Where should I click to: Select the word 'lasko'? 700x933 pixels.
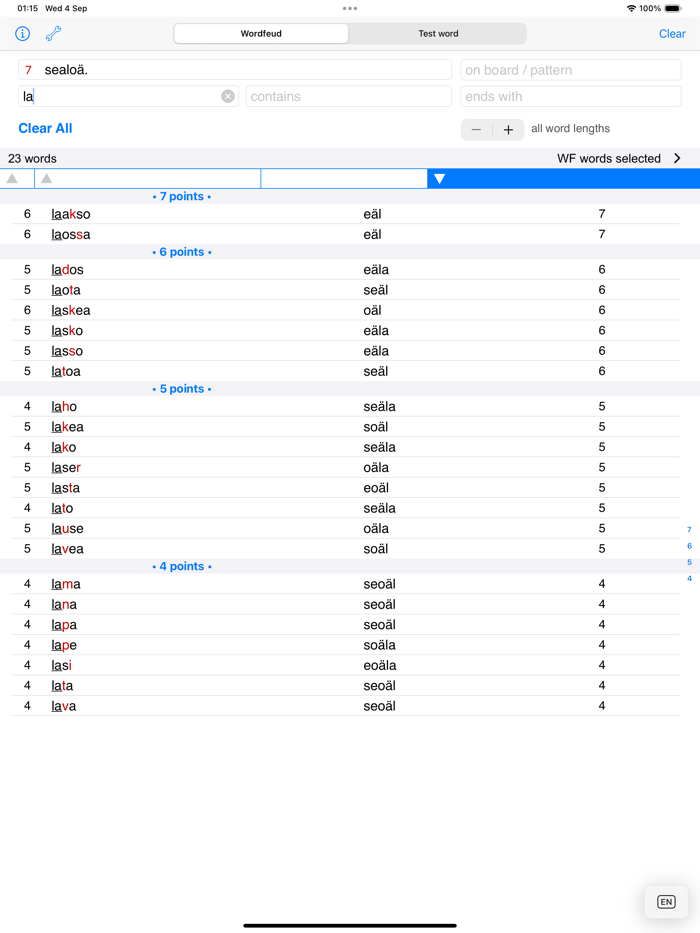67,330
